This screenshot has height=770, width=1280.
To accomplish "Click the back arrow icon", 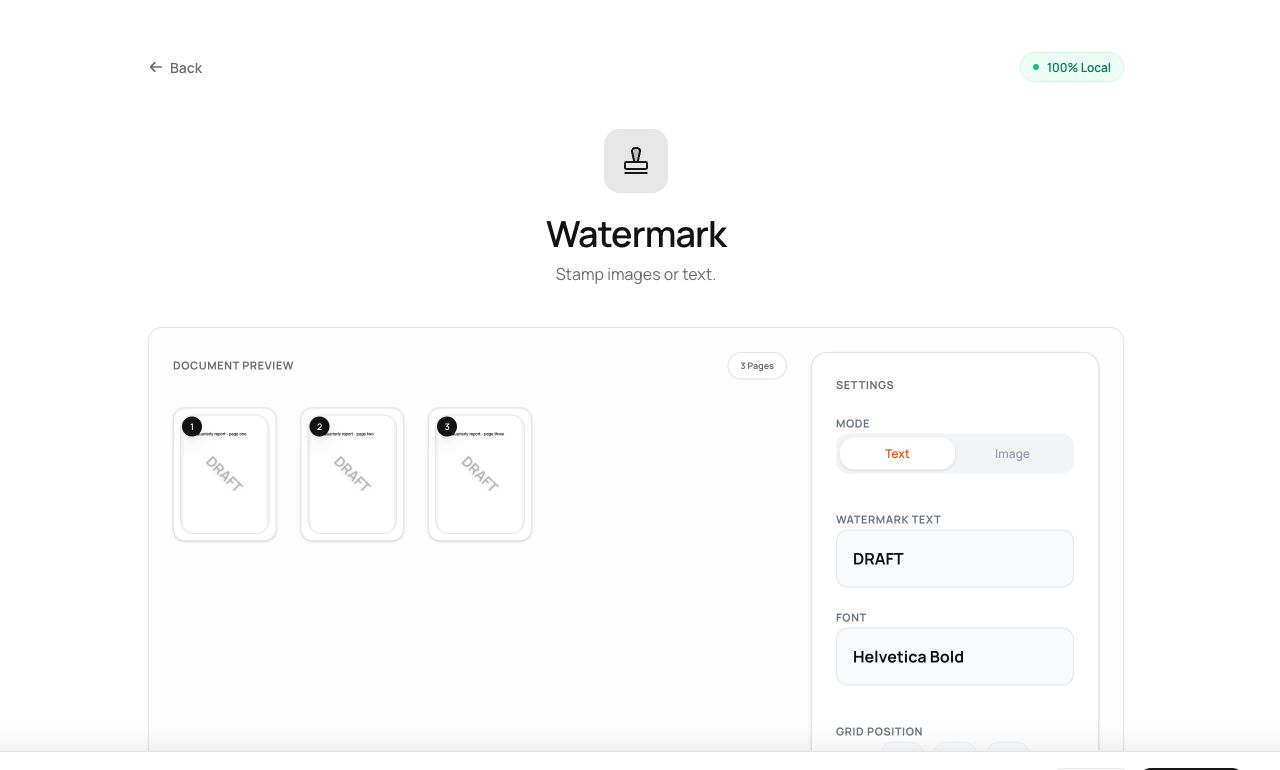I will point(155,67).
